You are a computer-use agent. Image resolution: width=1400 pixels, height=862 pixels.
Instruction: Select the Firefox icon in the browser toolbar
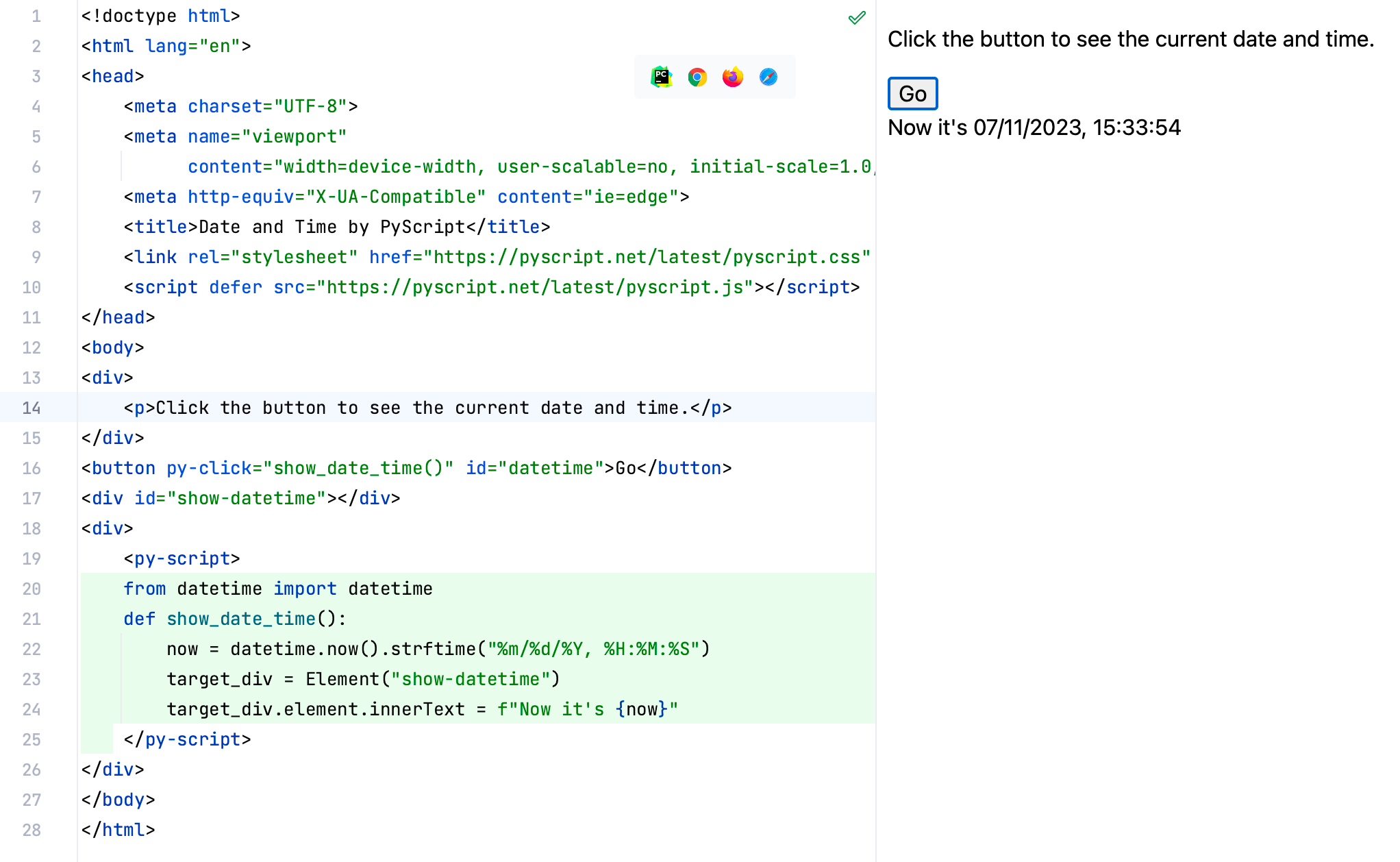732,77
